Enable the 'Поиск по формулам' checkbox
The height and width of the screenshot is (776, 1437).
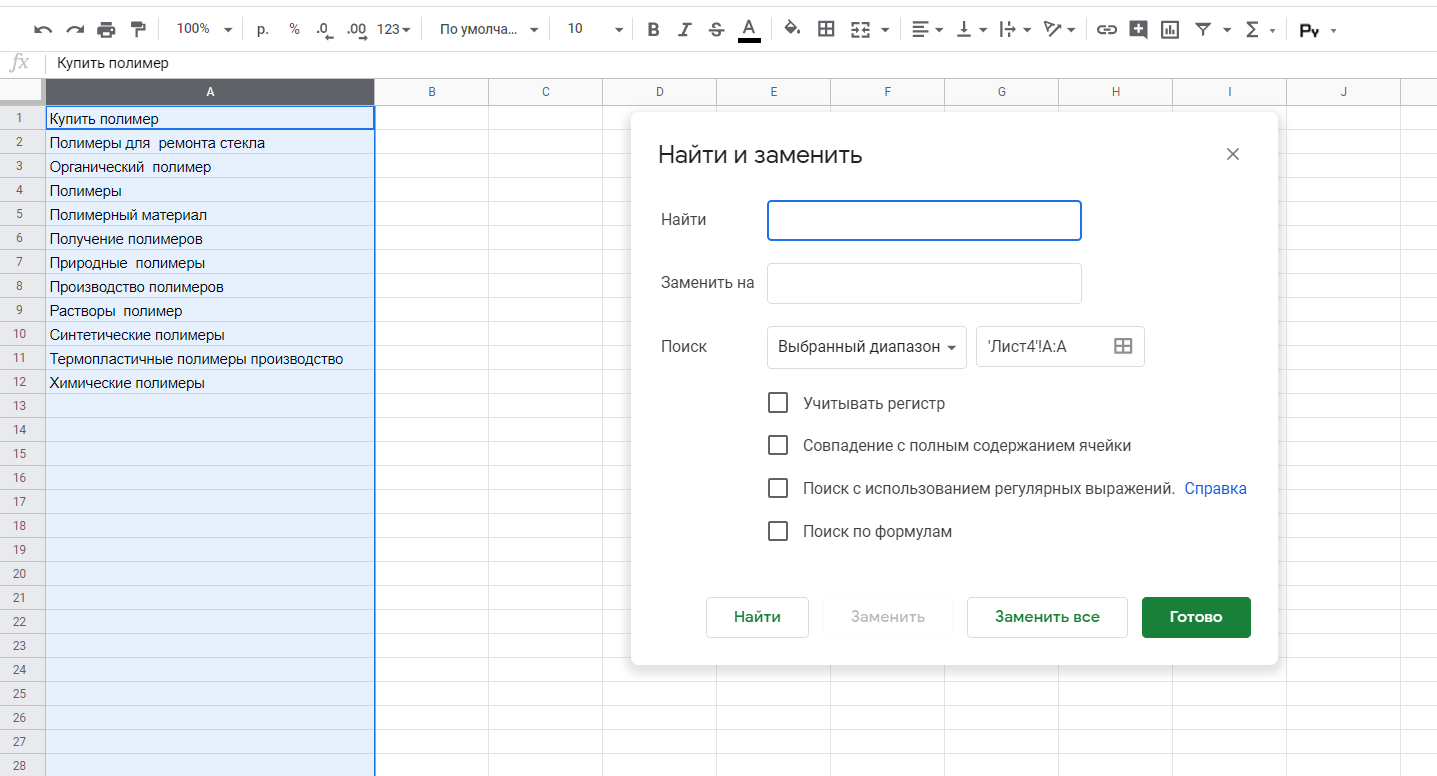(x=778, y=531)
